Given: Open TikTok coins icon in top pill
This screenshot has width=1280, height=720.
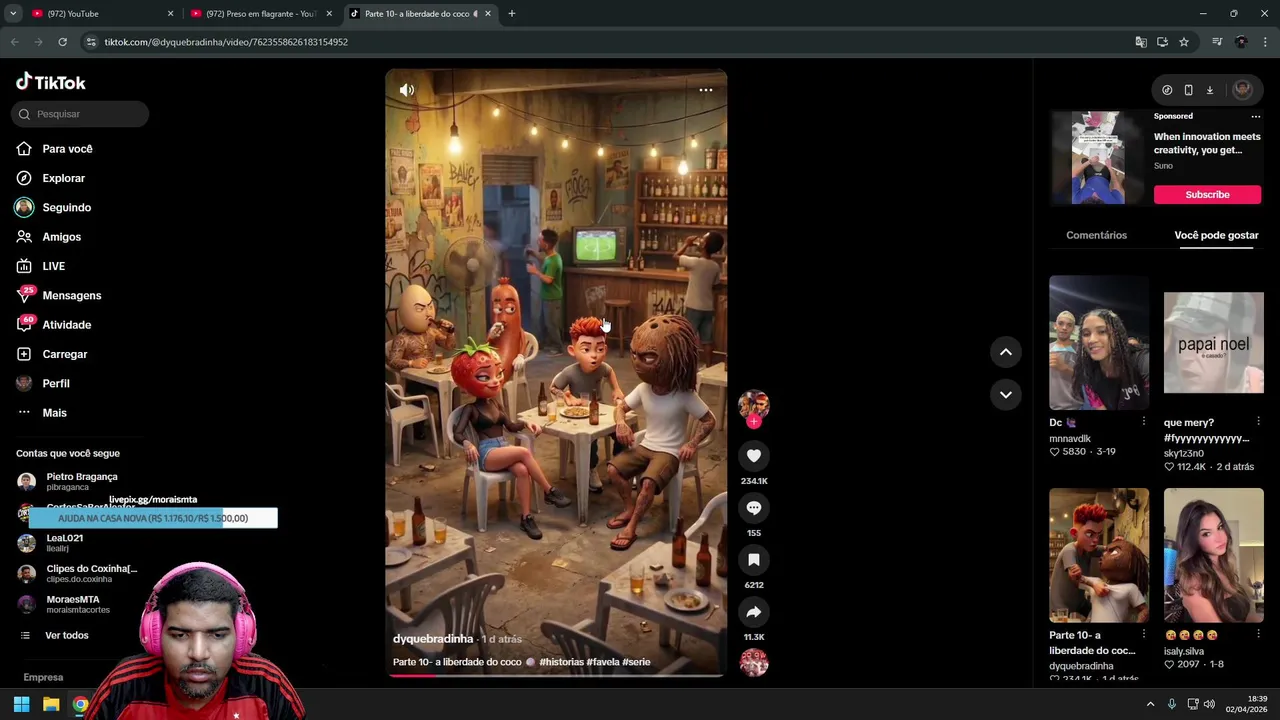Looking at the screenshot, I should click(x=1167, y=90).
